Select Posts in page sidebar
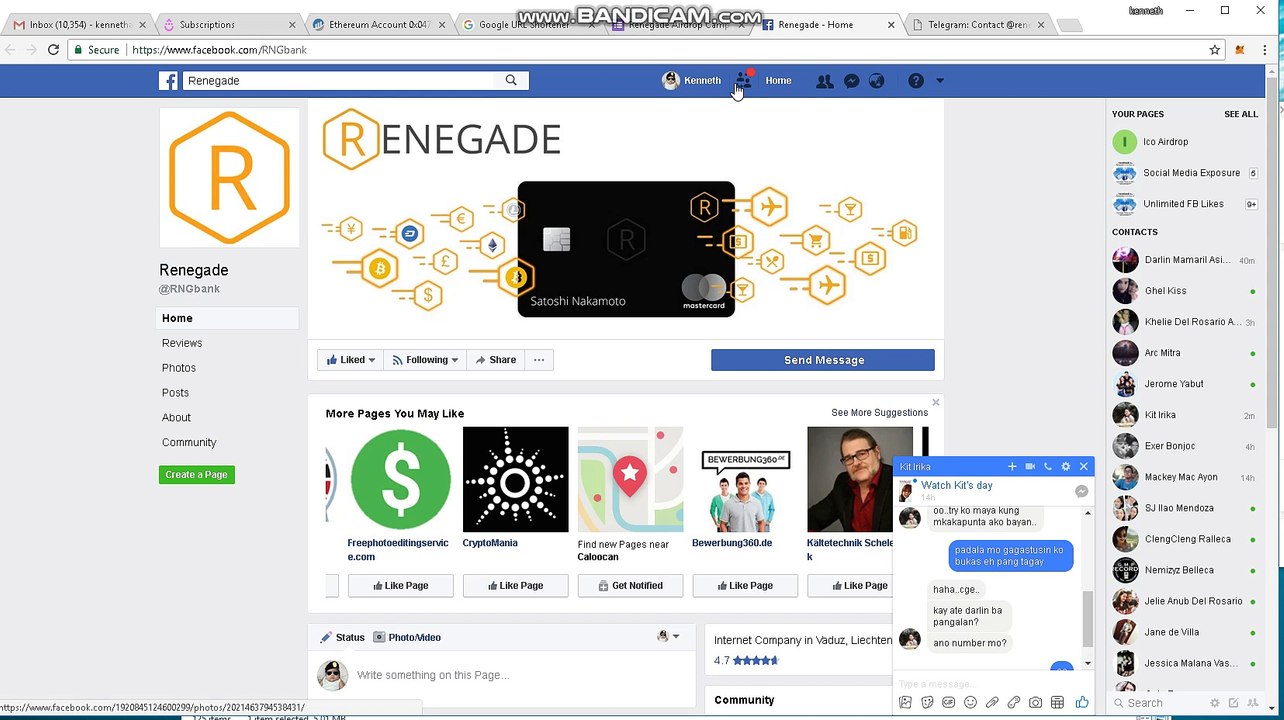 coord(175,393)
